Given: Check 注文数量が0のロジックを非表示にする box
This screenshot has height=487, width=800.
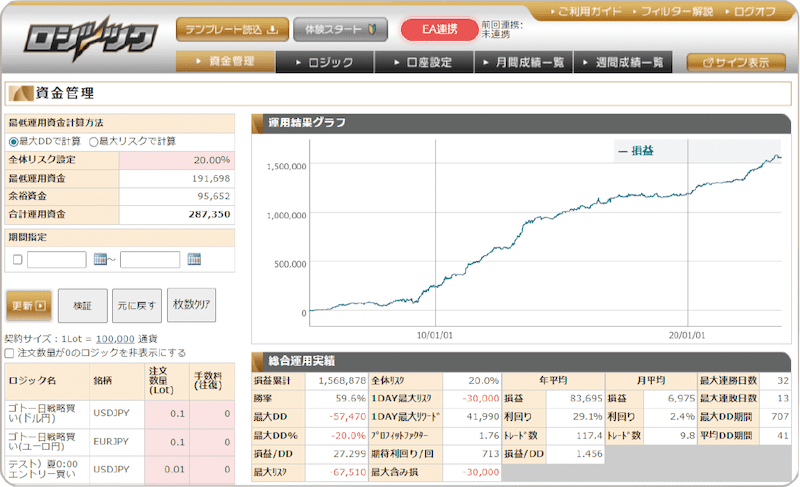Looking at the screenshot, I should click(x=10, y=352).
